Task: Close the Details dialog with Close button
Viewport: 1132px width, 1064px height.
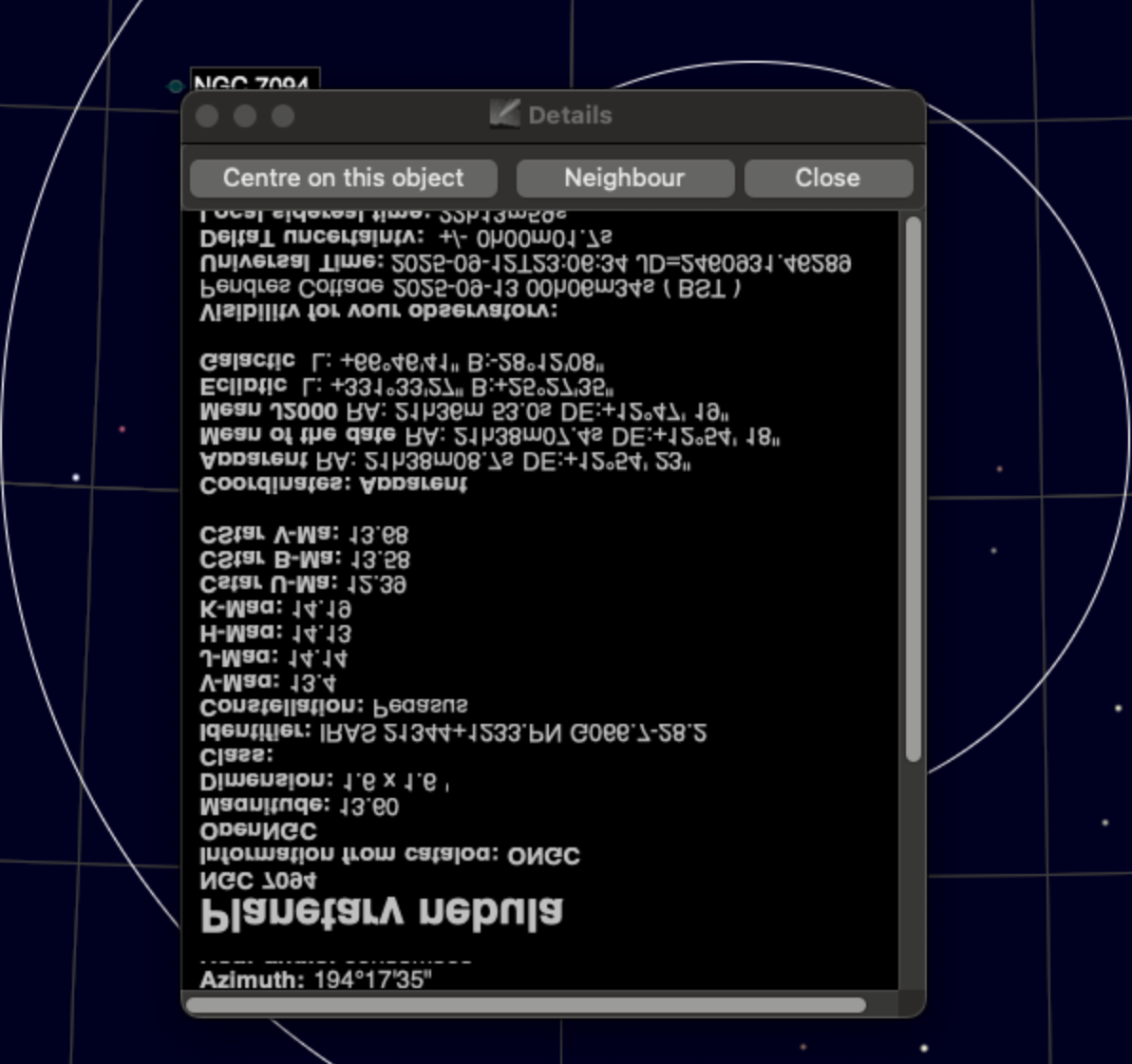Action: pos(828,178)
